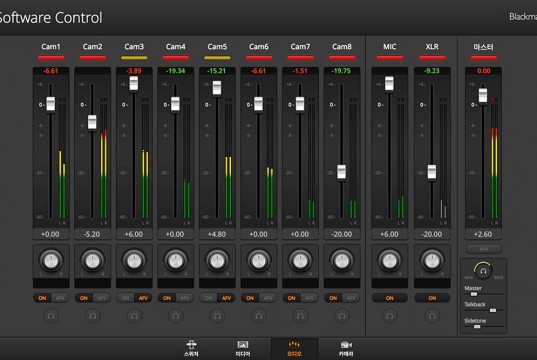Solo MIC with its headphone icon

coord(390,315)
